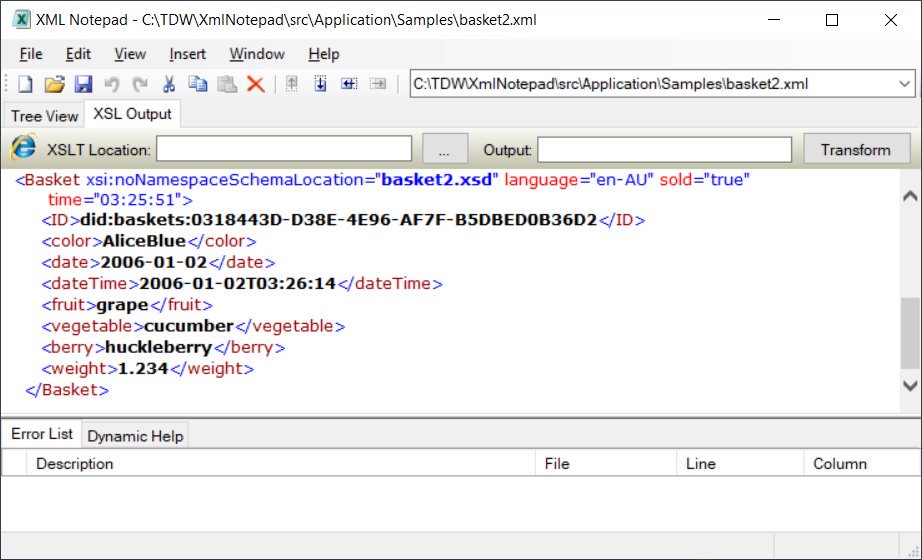The image size is (922, 560).
Task: Click the fruit value grape
Action: tap(122, 305)
